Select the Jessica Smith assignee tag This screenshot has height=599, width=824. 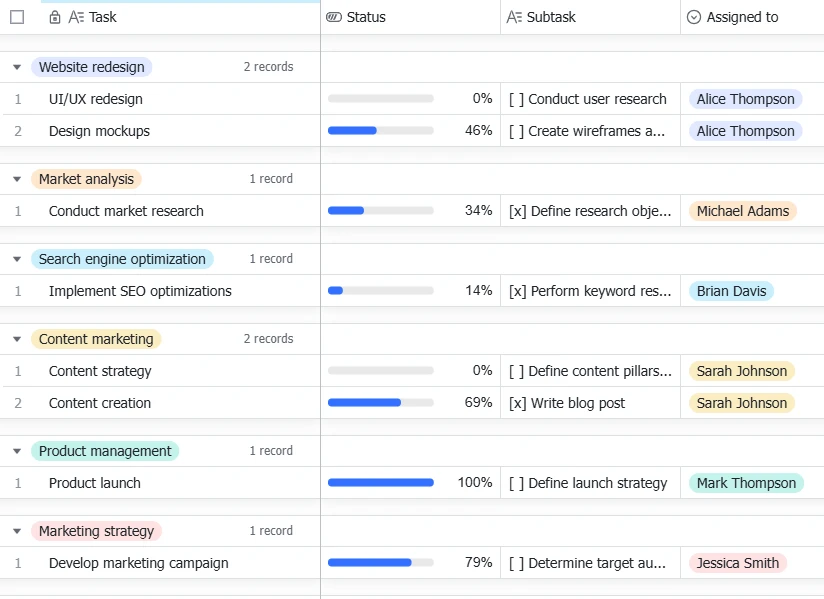tap(738, 563)
